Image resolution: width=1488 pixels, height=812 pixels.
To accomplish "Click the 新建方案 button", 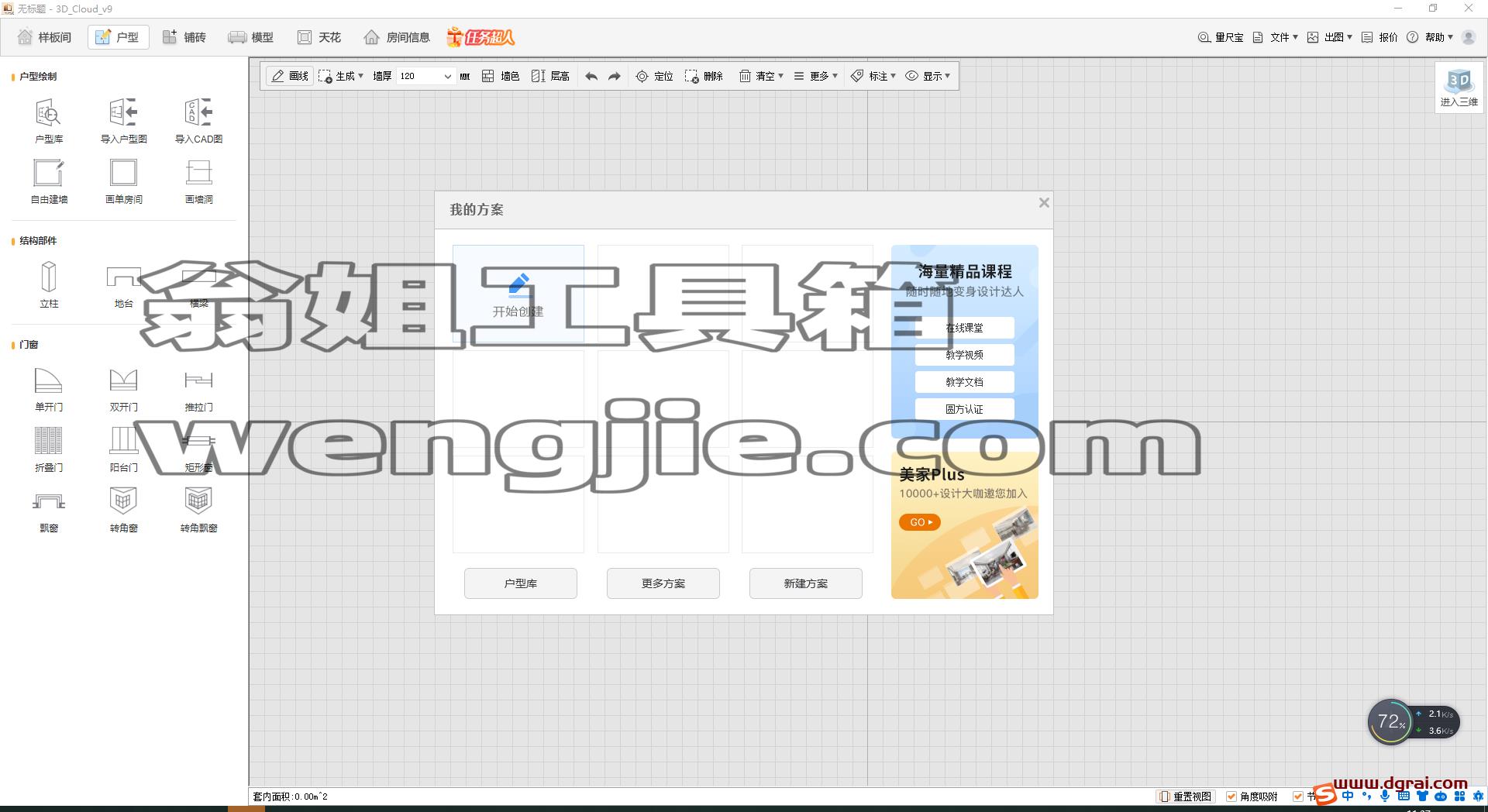I will tap(805, 583).
